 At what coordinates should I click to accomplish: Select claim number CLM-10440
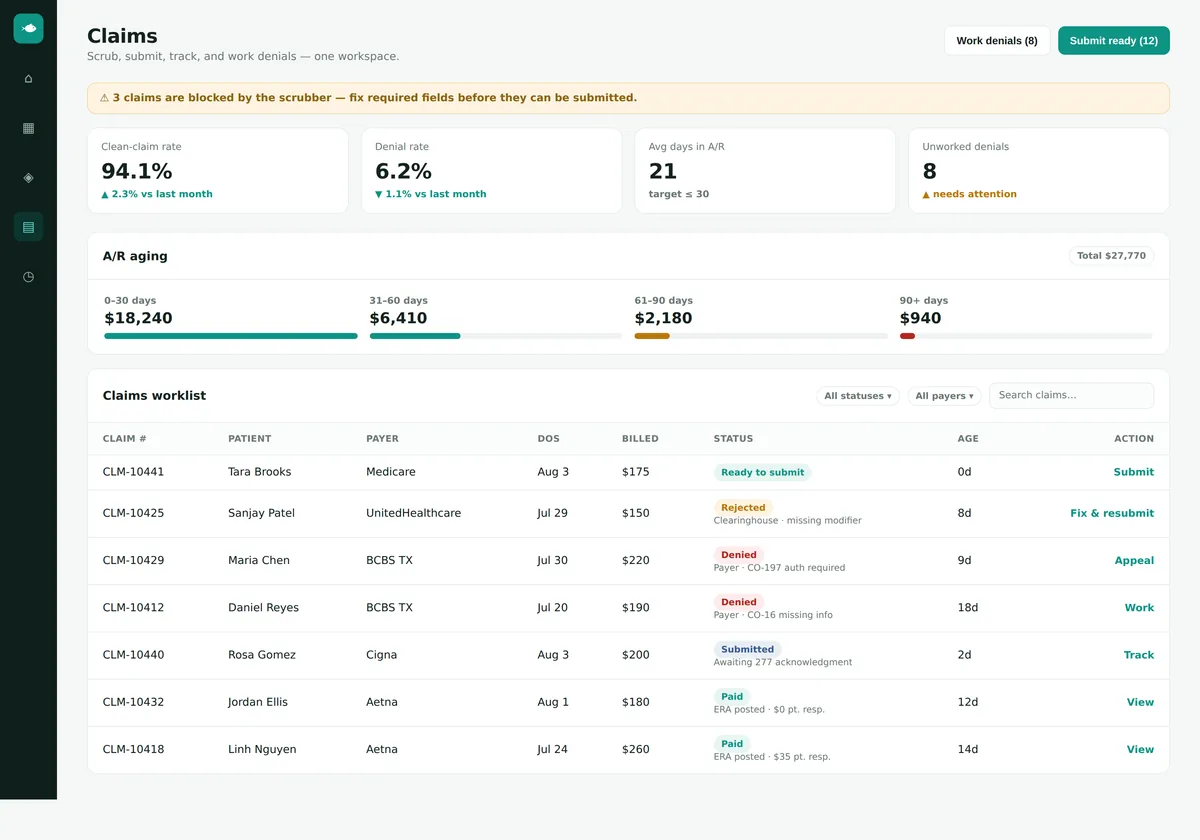[x=133, y=655]
